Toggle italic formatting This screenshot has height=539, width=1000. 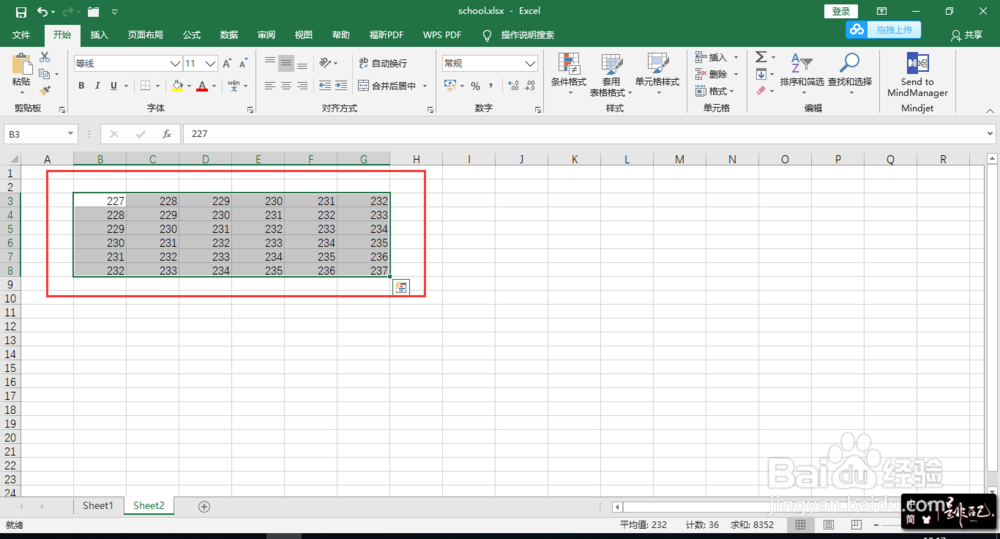click(x=97, y=85)
